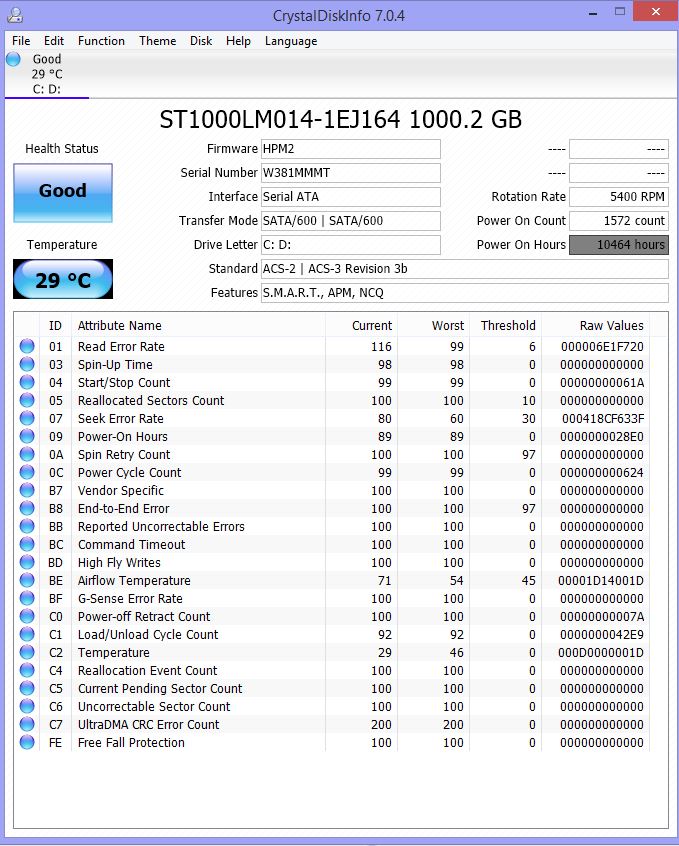Click status orb for Airflow Temperature
The image size is (679, 846).
pyautogui.click(x=27, y=581)
